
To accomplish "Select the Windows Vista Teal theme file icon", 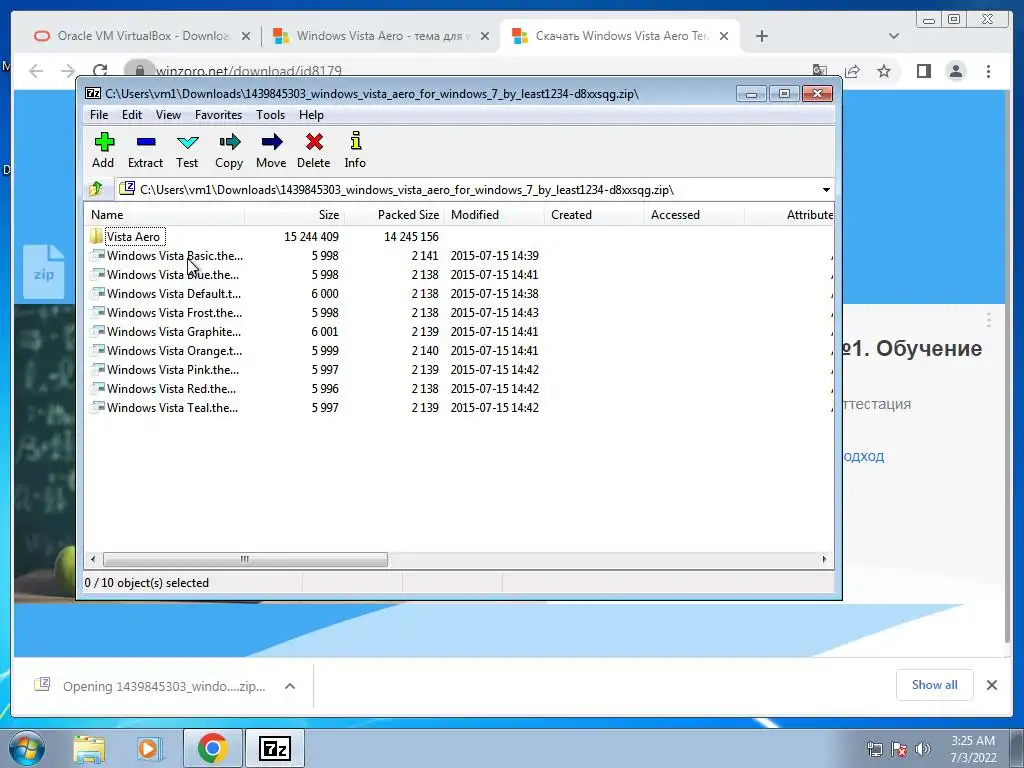I will tap(97, 408).
